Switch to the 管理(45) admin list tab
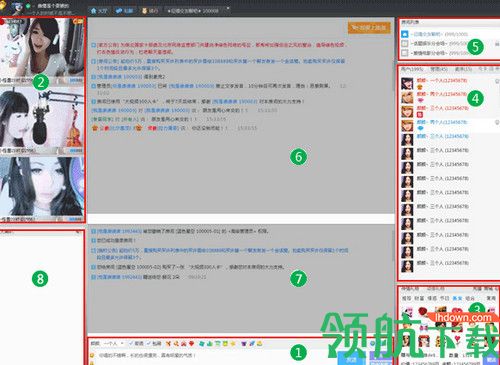Image resolution: width=500 pixels, height=365 pixels. (439, 69)
